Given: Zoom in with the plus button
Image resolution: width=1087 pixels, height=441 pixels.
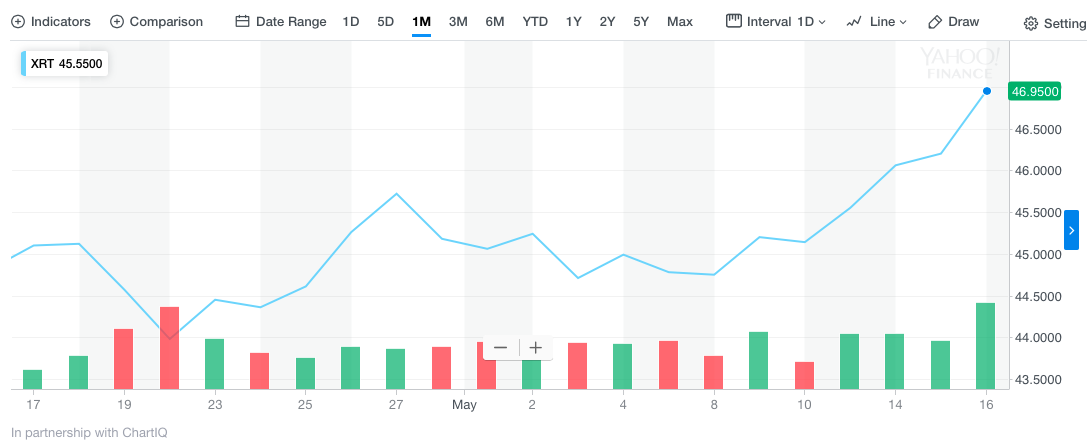Looking at the screenshot, I should click(536, 348).
